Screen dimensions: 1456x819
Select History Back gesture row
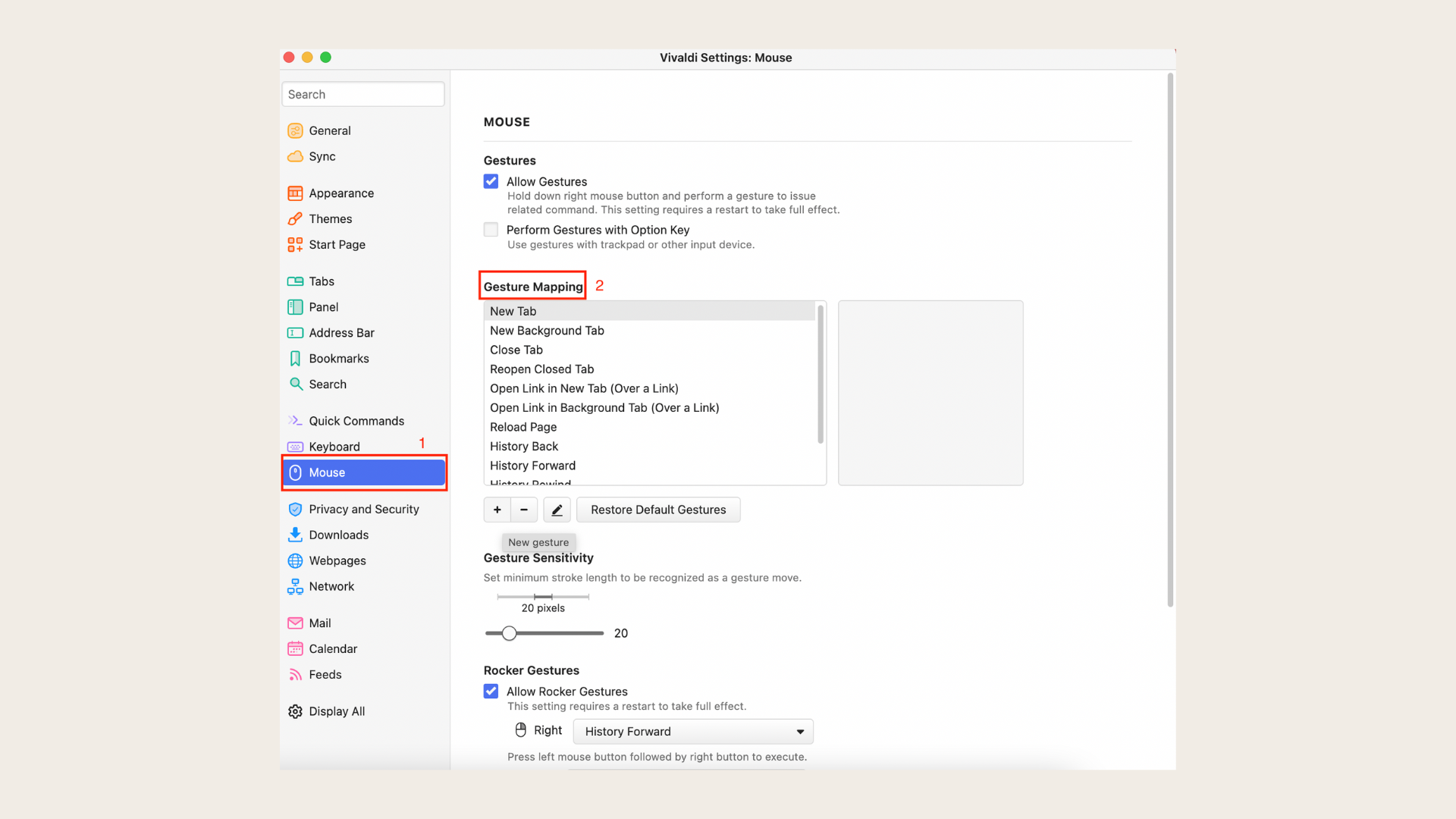(649, 447)
